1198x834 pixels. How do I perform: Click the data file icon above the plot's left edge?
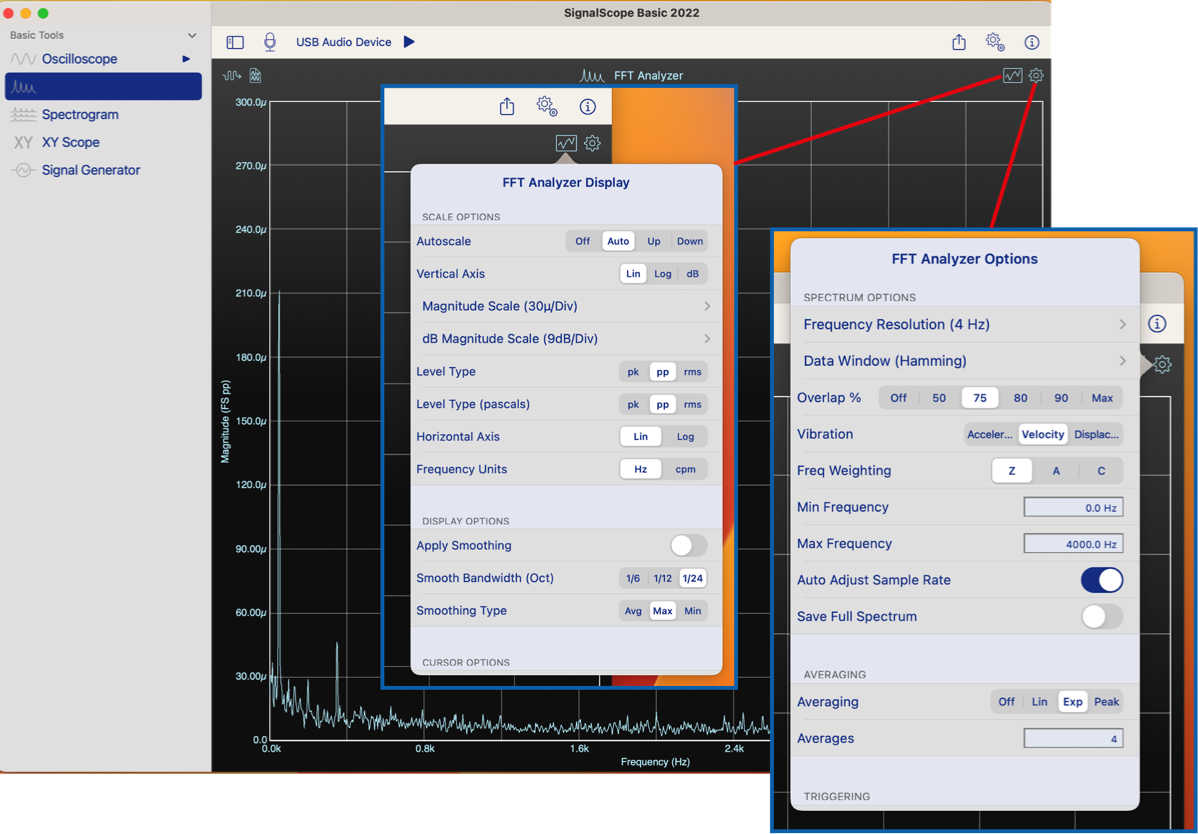255,76
